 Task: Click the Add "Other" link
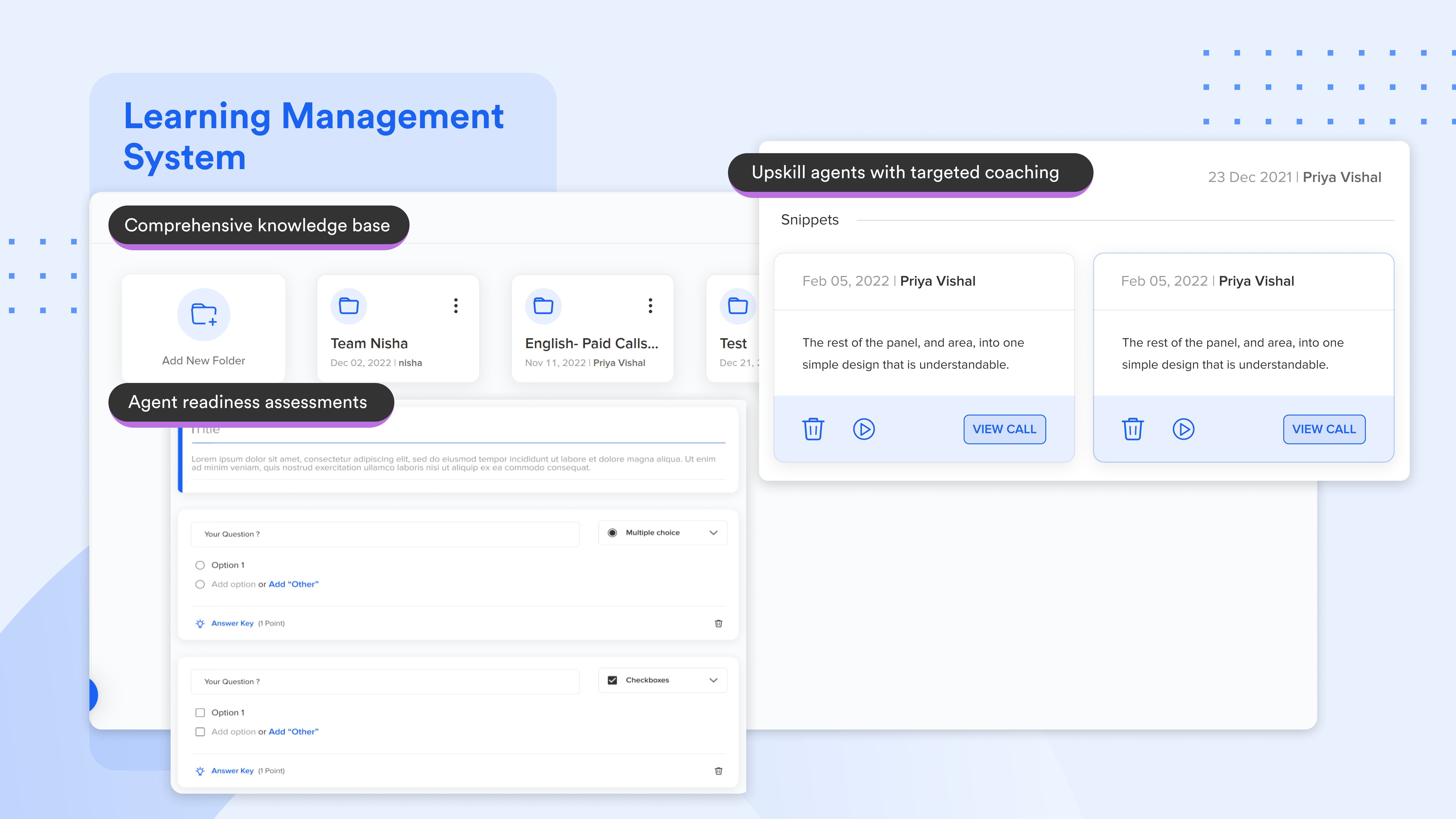tap(293, 584)
